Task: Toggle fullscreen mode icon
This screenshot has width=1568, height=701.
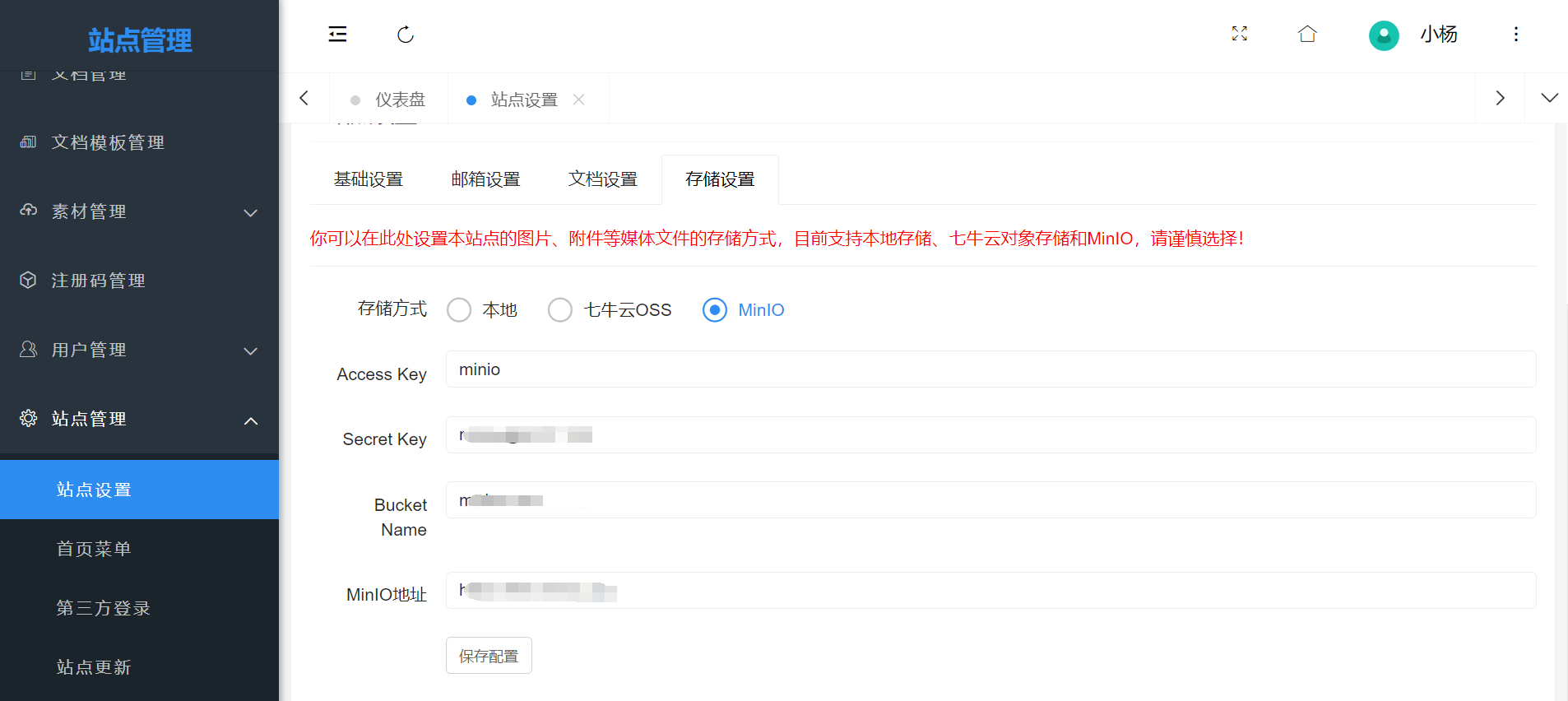Action: coord(1239,34)
